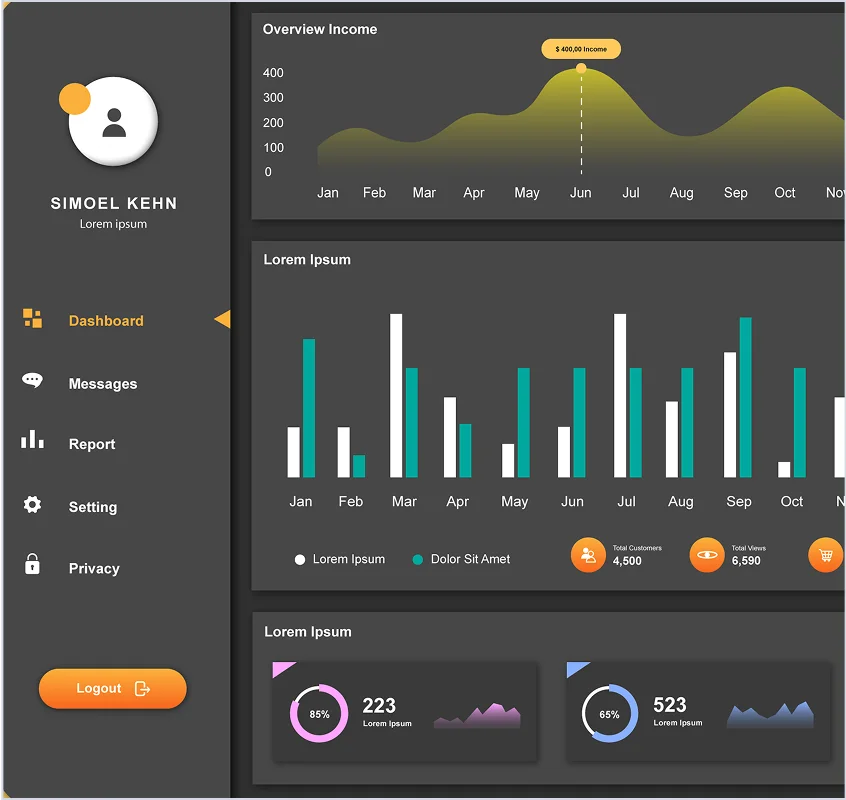The image size is (846, 800).
Task: Click the pink corner flag on 223 card
Action: click(281, 668)
